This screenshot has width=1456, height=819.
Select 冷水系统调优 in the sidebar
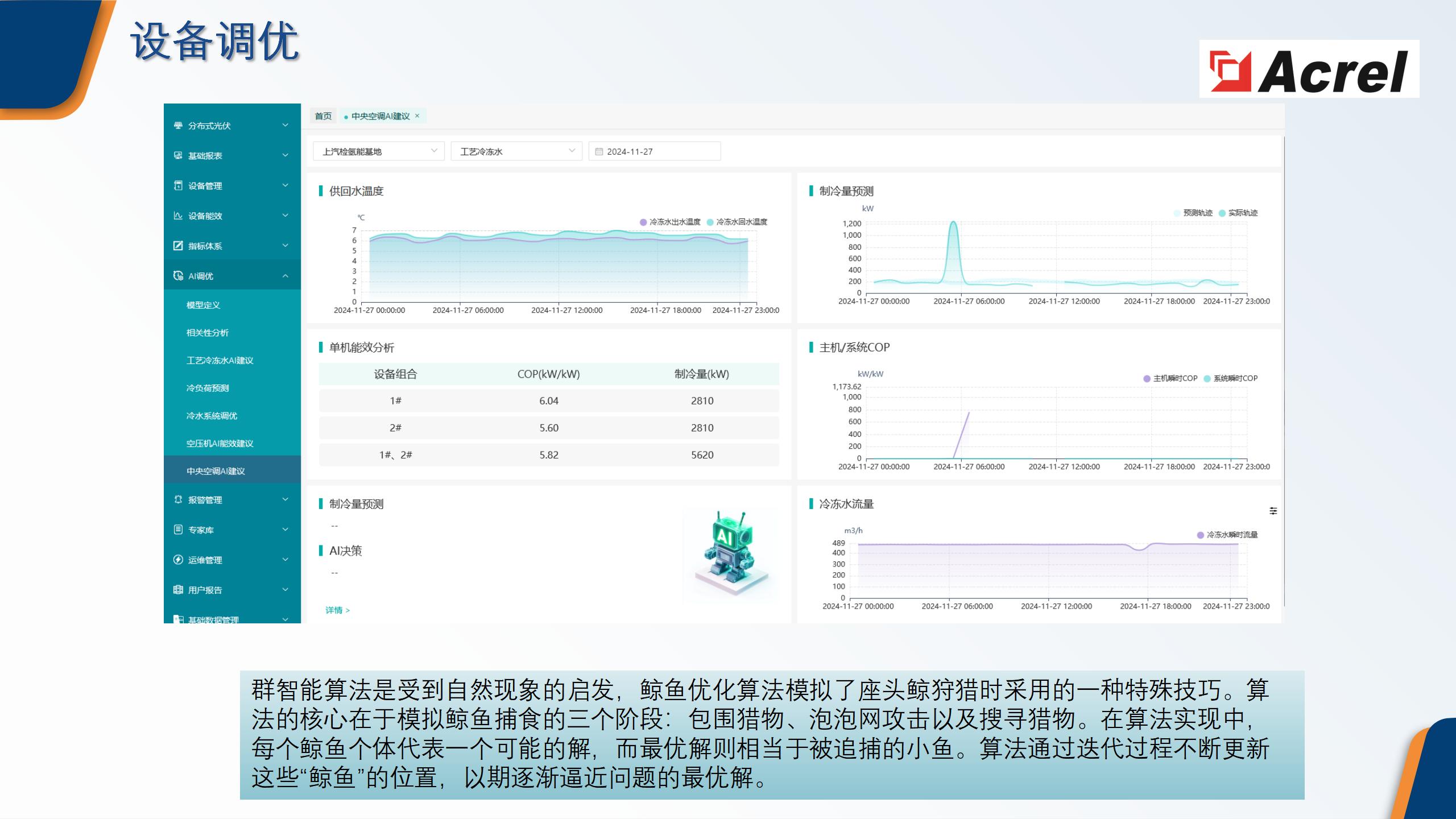tap(212, 416)
